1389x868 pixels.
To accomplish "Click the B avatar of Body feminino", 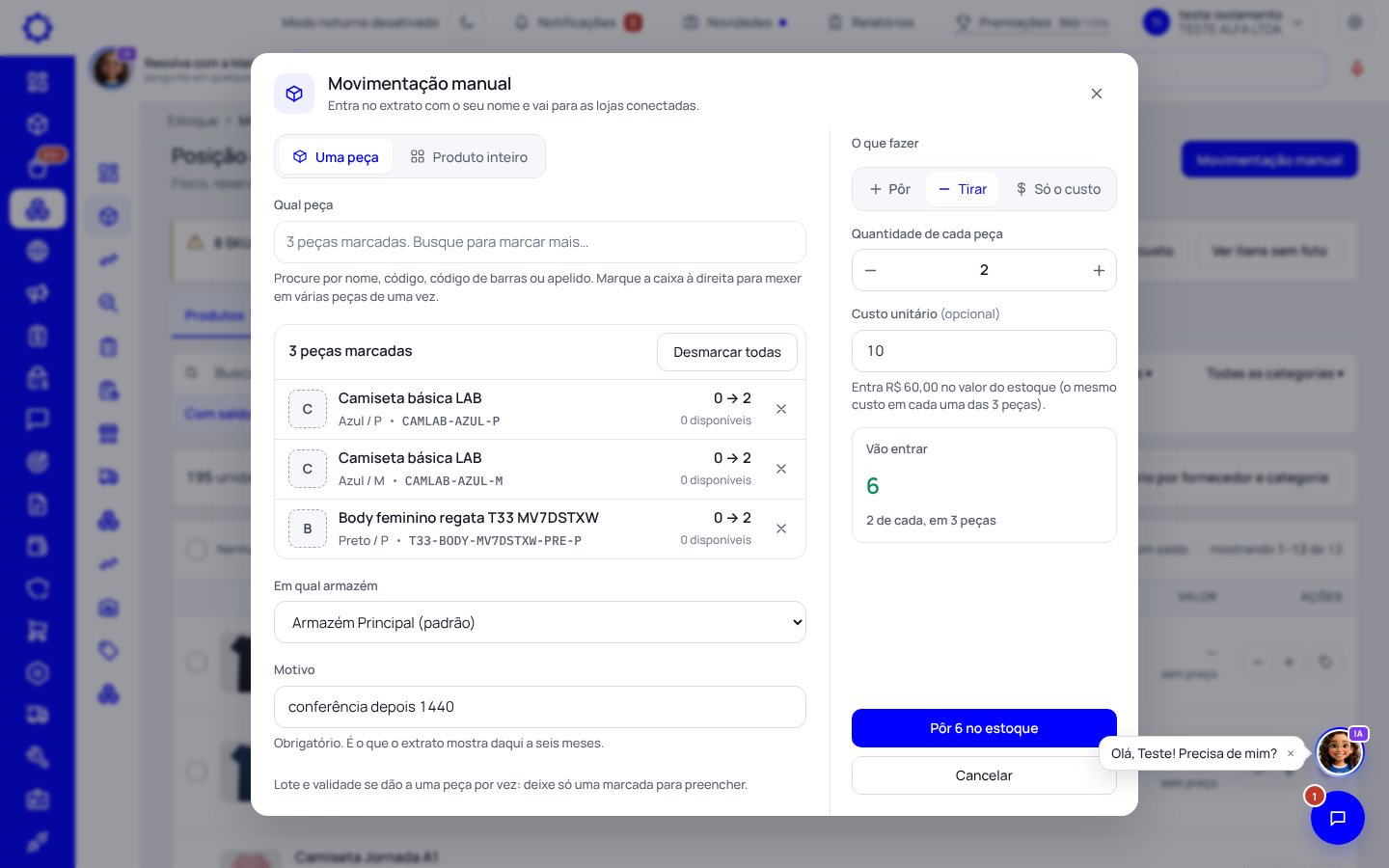I will pos(308,529).
